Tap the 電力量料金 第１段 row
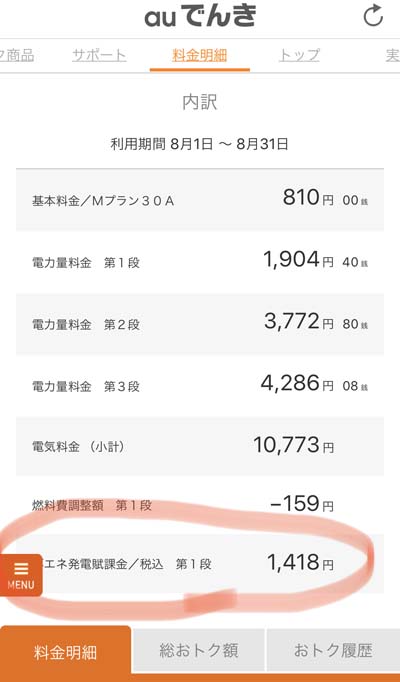This screenshot has height=682, width=400. [x=200, y=262]
